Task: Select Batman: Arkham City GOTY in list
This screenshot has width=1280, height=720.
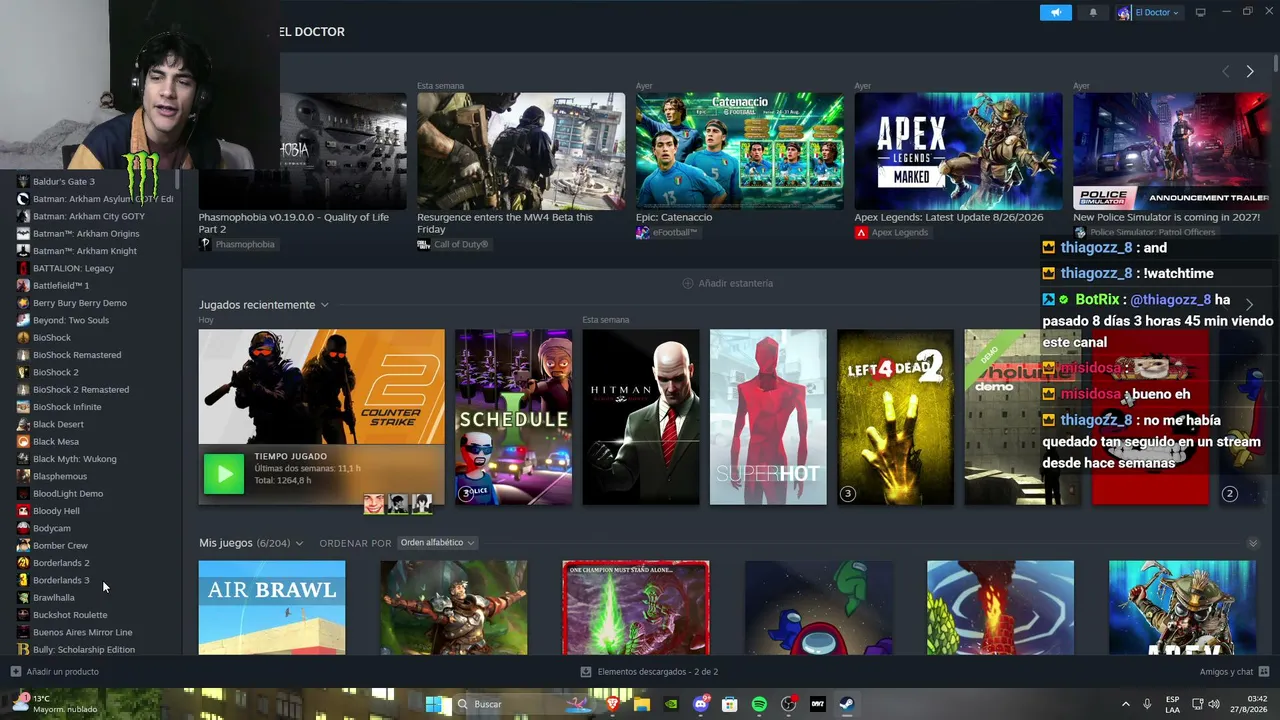Action: tap(89, 216)
